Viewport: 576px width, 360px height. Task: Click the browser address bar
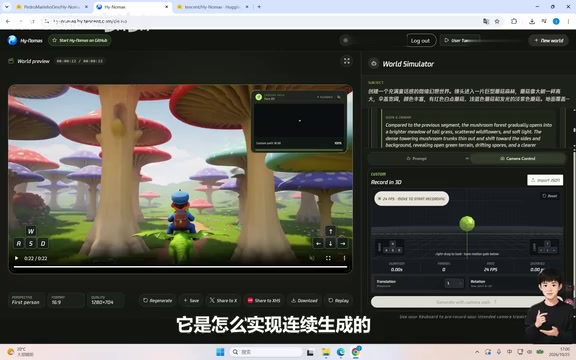point(257,21)
